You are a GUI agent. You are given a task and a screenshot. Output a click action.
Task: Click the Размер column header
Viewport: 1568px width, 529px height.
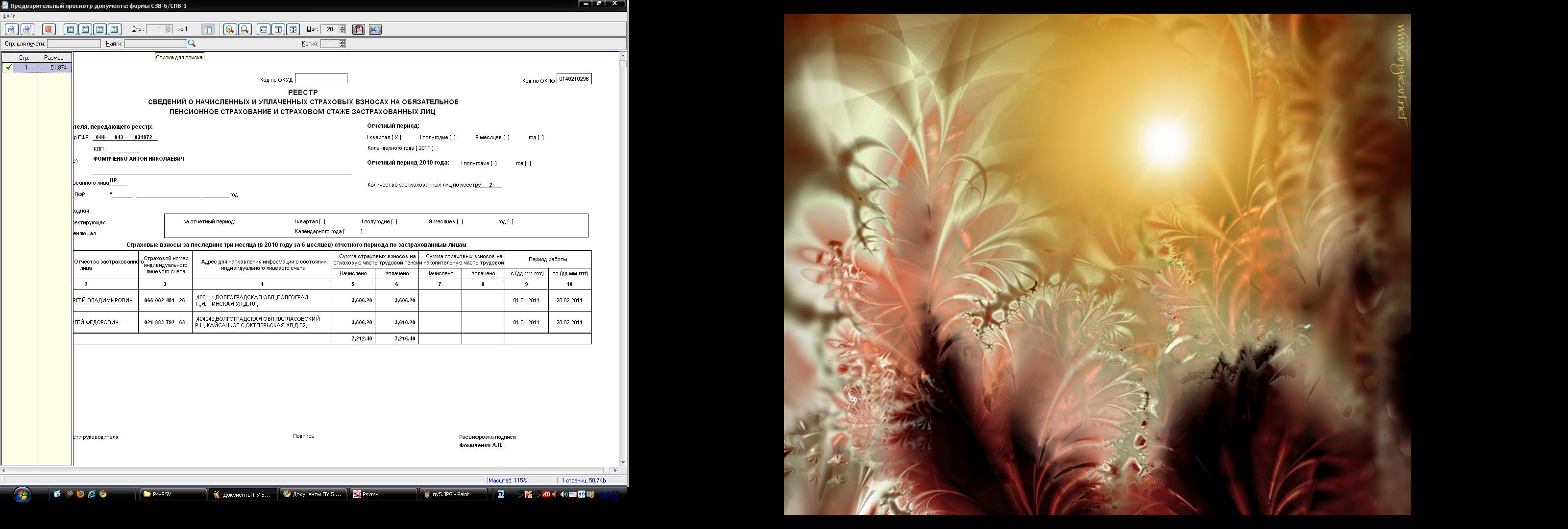[53, 58]
